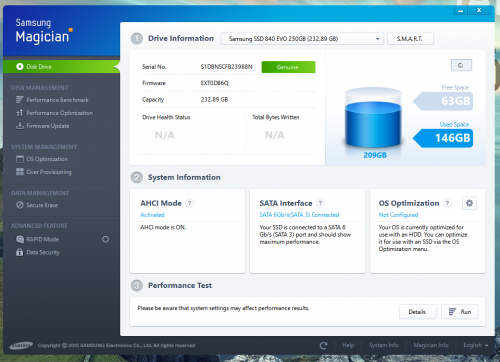This screenshot has width=500, height=362.
Task: Click the Not Configured status link
Action: coord(398,215)
